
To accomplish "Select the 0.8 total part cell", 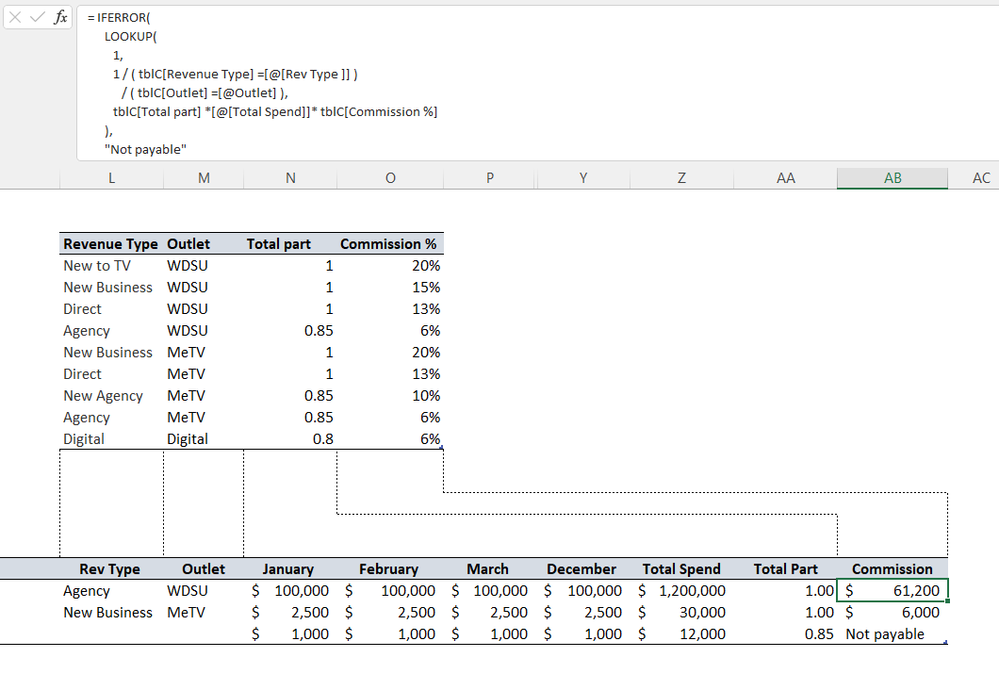I will pos(291,439).
